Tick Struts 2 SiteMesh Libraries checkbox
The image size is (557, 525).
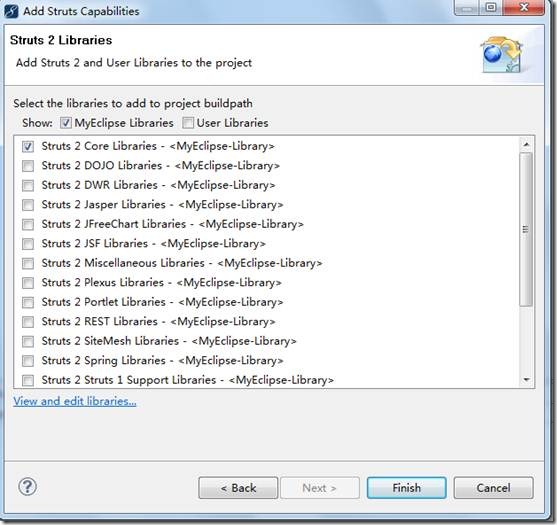28,341
